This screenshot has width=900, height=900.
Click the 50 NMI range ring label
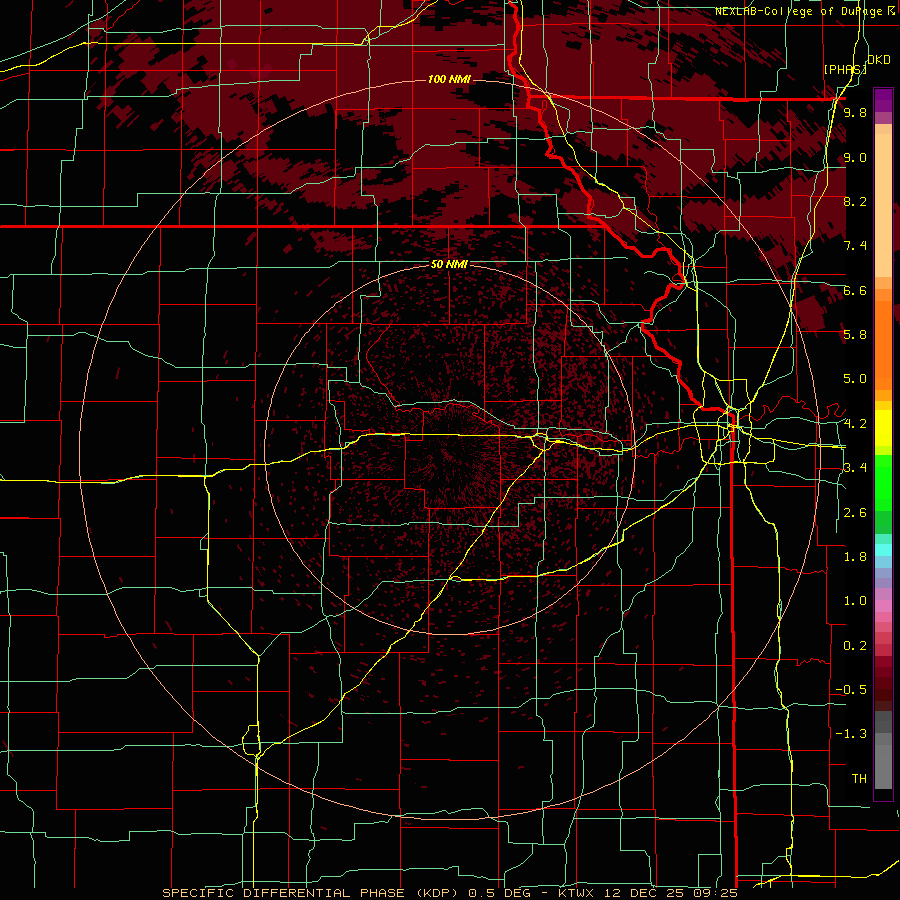pyautogui.click(x=449, y=264)
